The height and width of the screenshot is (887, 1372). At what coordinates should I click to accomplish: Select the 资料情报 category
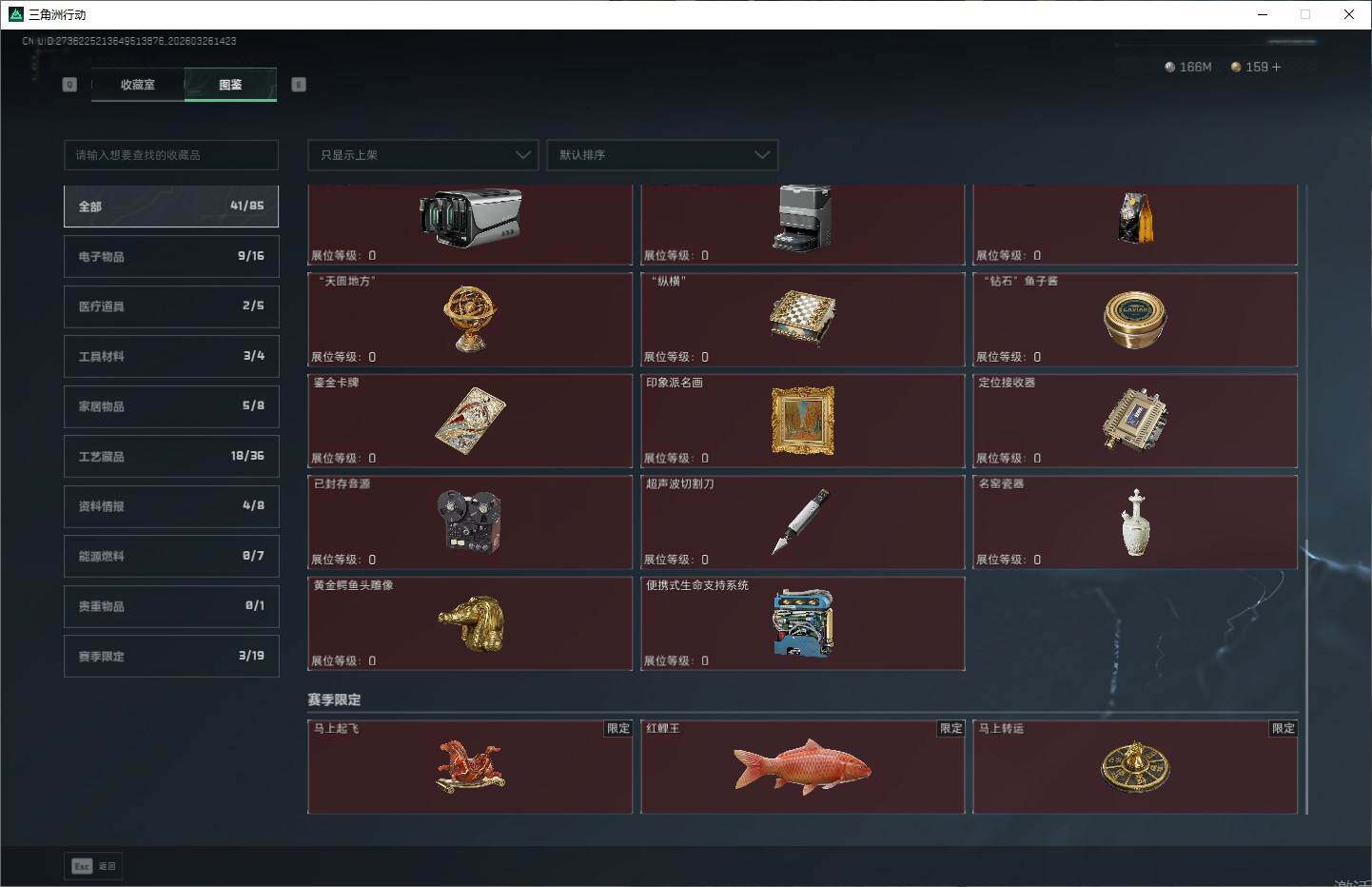click(171, 506)
